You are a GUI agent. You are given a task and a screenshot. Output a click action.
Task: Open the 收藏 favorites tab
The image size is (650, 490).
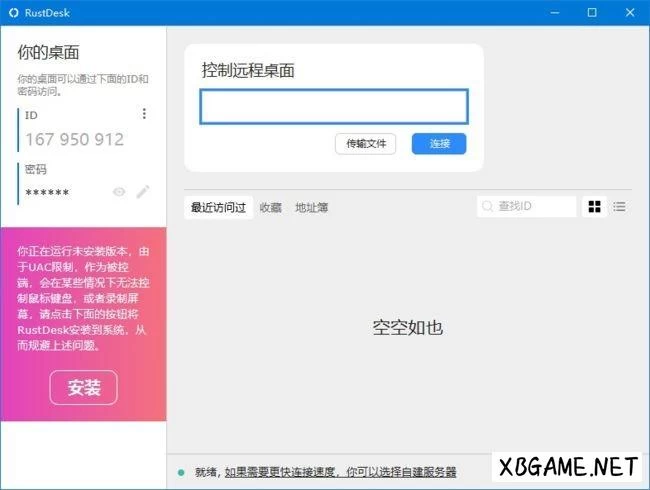[x=270, y=208]
